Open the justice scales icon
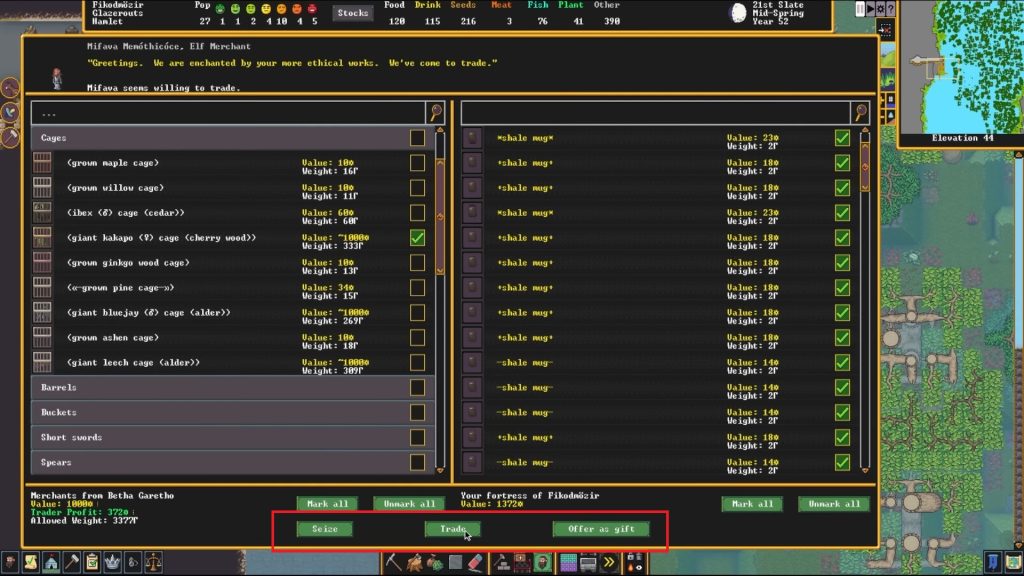Screen dimensions: 1024x576 (x=153, y=562)
